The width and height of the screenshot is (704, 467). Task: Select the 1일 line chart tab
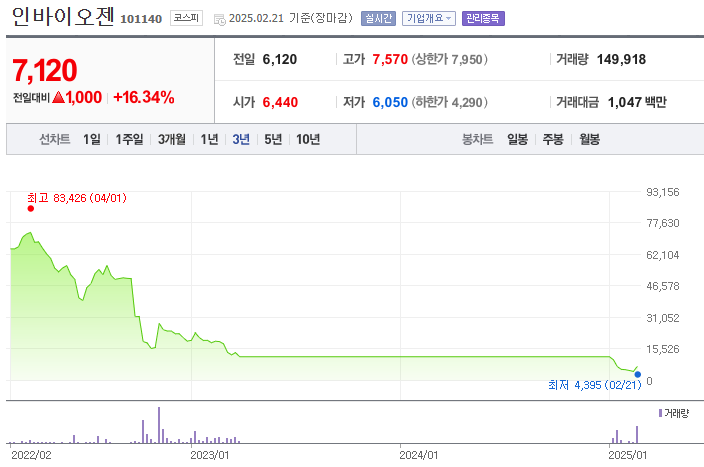tap(92, 139)
